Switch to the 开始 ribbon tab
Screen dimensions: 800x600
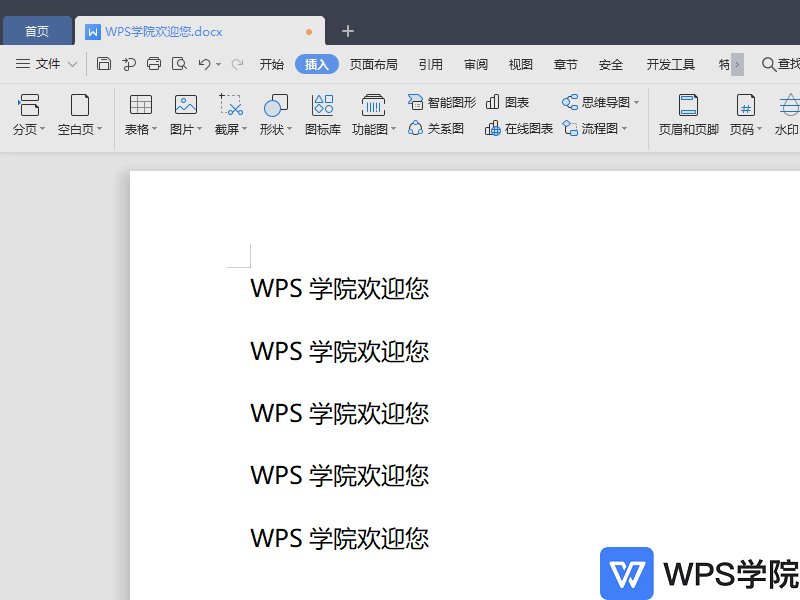coord(271,64)
